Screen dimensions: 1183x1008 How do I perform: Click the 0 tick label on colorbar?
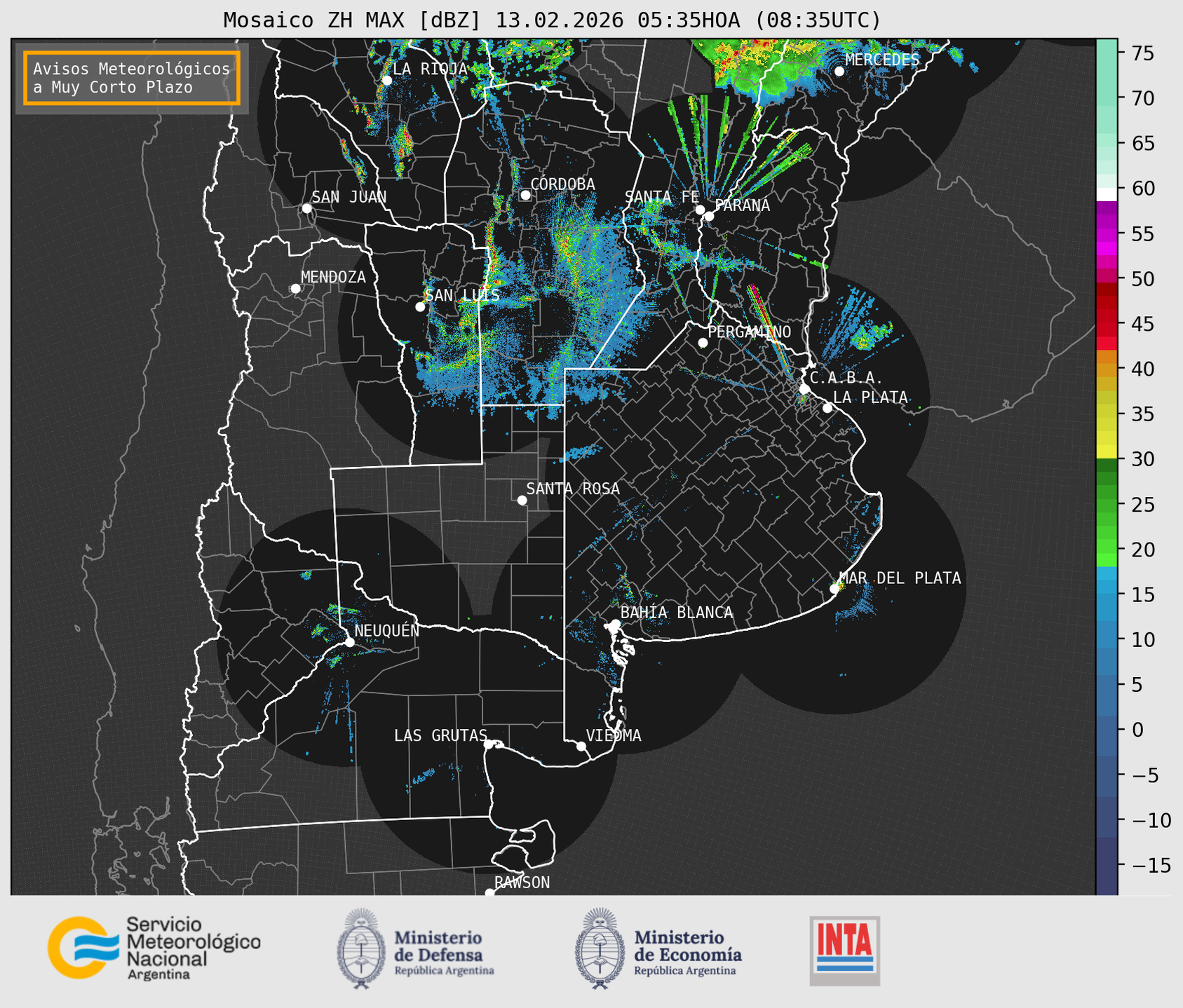[1137, 730]
